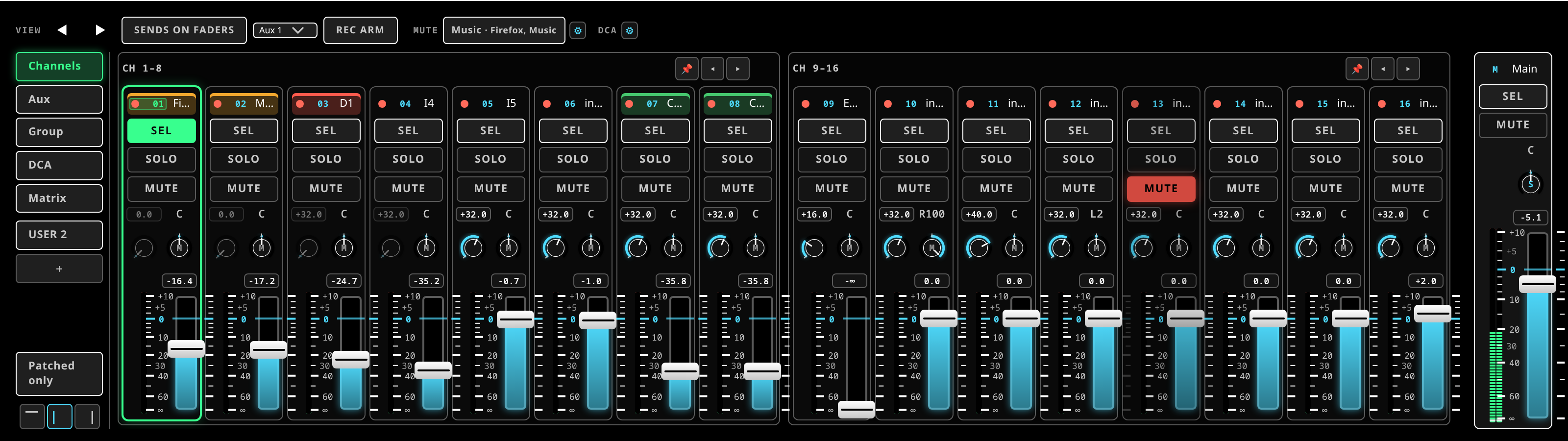Viewport: 1568px width, 441px height.
Task: Click channel 01 record arm dot
Action: [x=136, y=104]
